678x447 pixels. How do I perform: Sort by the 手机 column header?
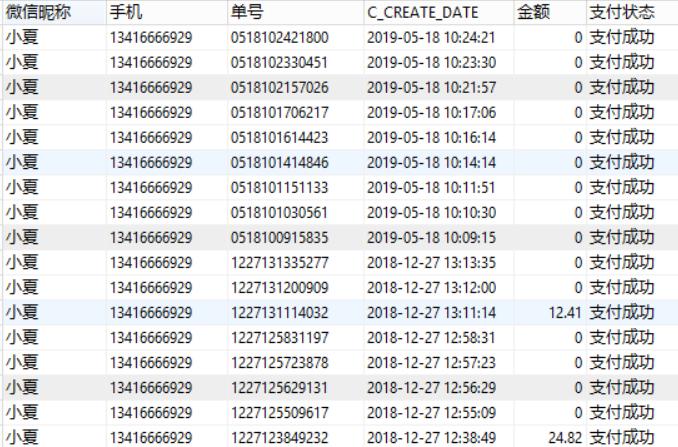[125, 13]
